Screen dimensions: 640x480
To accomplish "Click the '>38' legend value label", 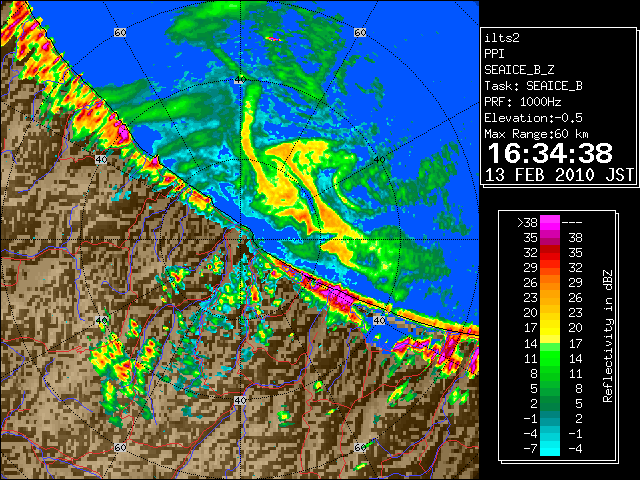I will pos(527,223).
